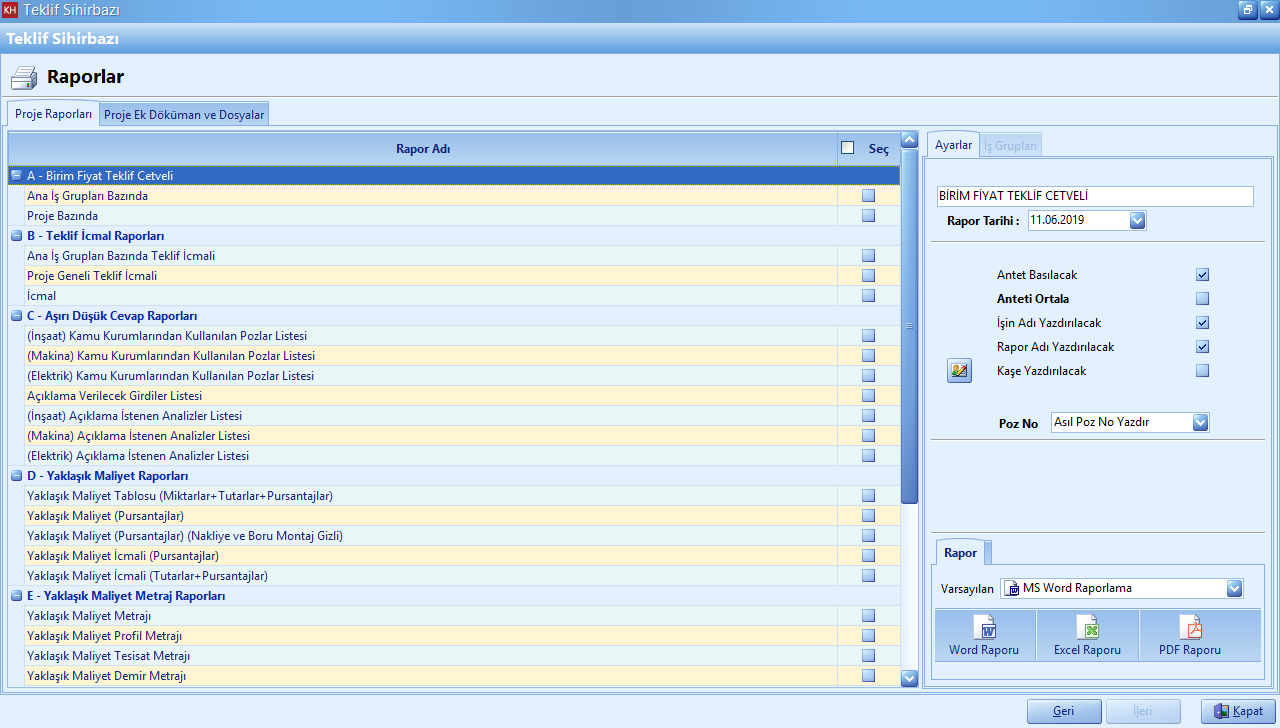Screen dimensions: 1280x728
Task: Click the report list vertical scrollbar thumb
Action: click(x=909, y=325)
